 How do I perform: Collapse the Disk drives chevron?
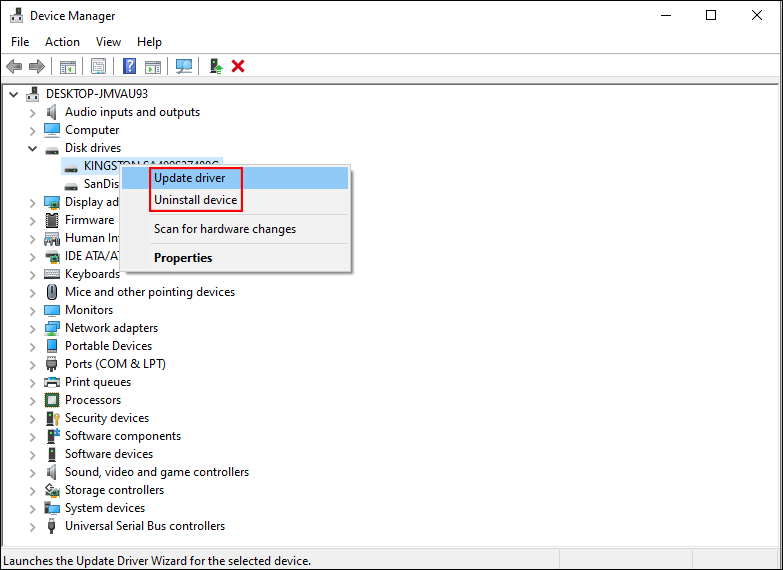[32, 148]
